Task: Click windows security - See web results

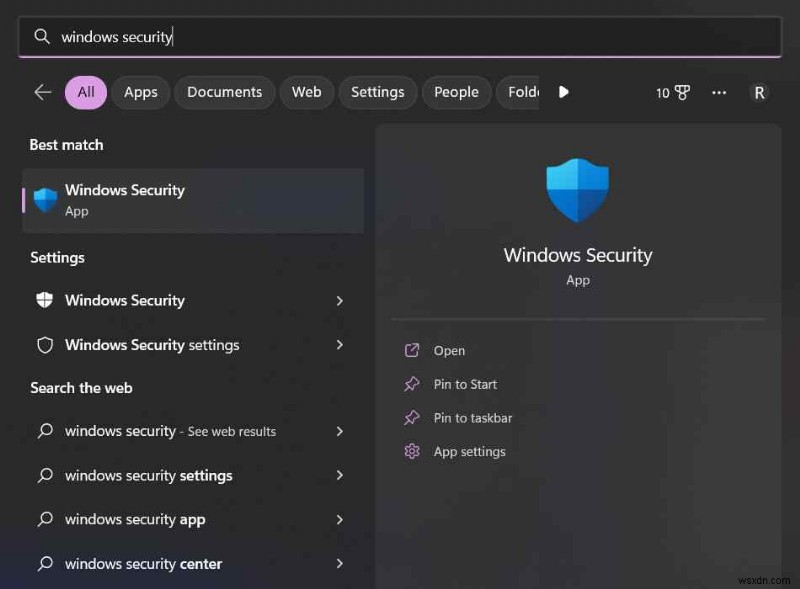Action: (x=167, y=431)
